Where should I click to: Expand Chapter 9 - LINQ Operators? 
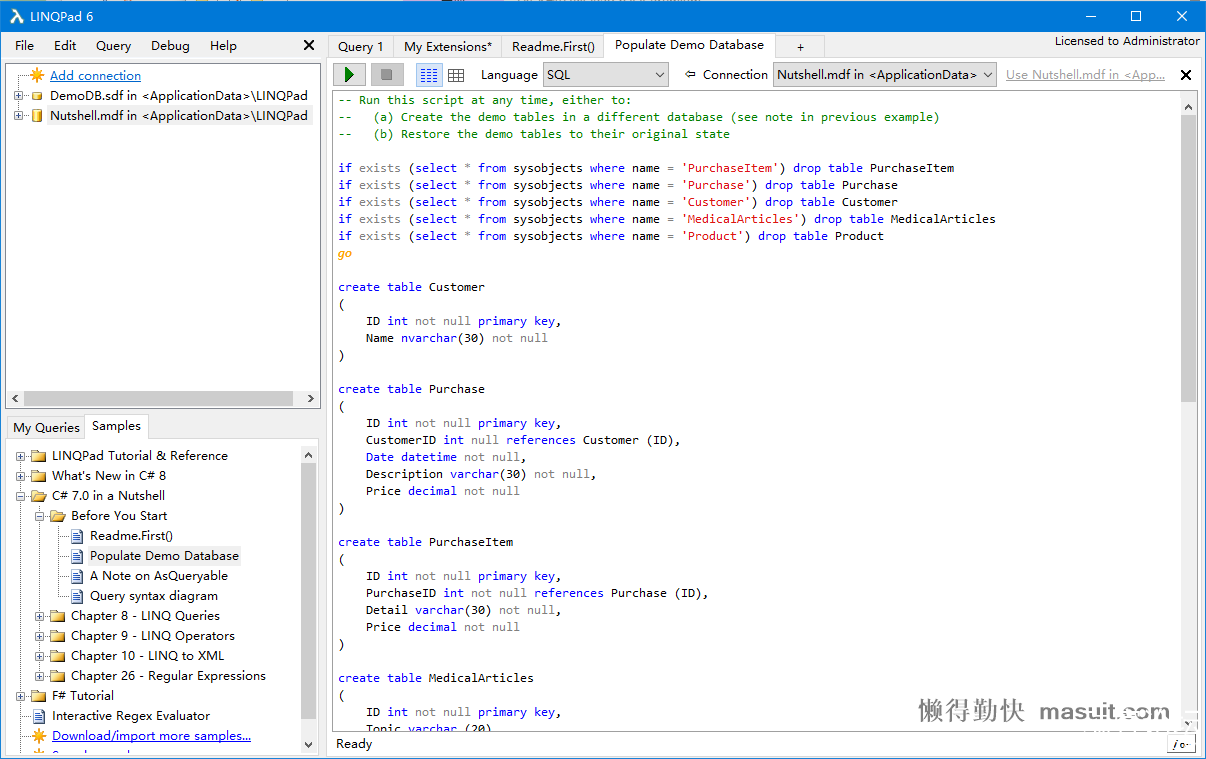[x=39, y=636]
